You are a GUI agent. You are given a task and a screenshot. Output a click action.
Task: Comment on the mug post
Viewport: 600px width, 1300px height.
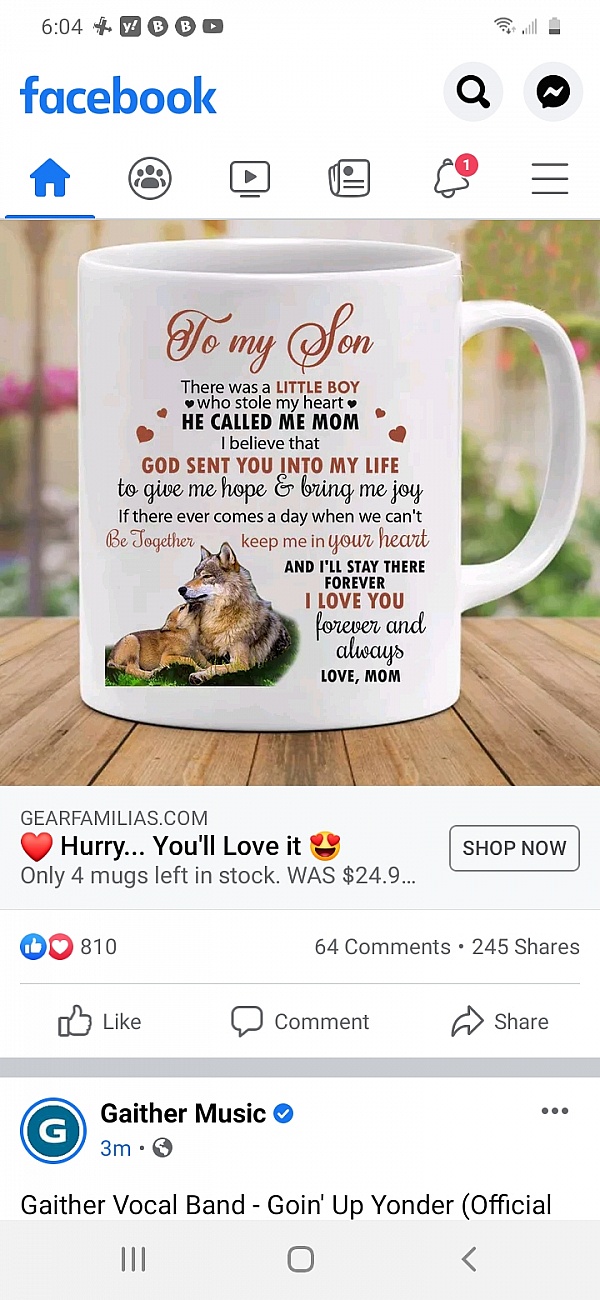(300, 1021)
